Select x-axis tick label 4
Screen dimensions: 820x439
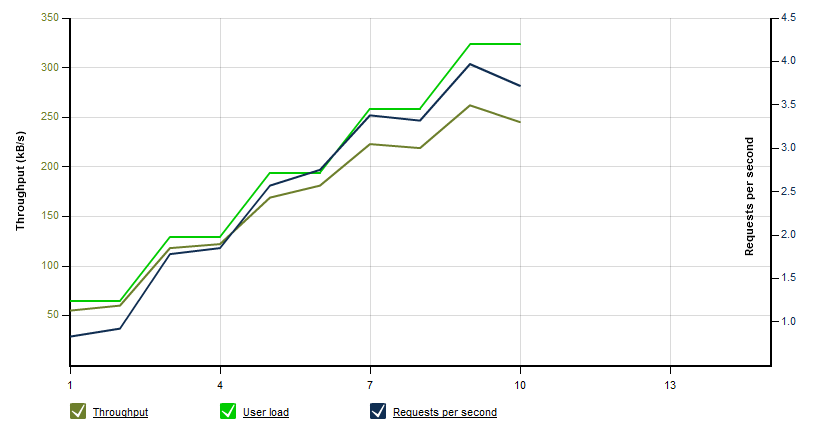click(x=220, y=386)
